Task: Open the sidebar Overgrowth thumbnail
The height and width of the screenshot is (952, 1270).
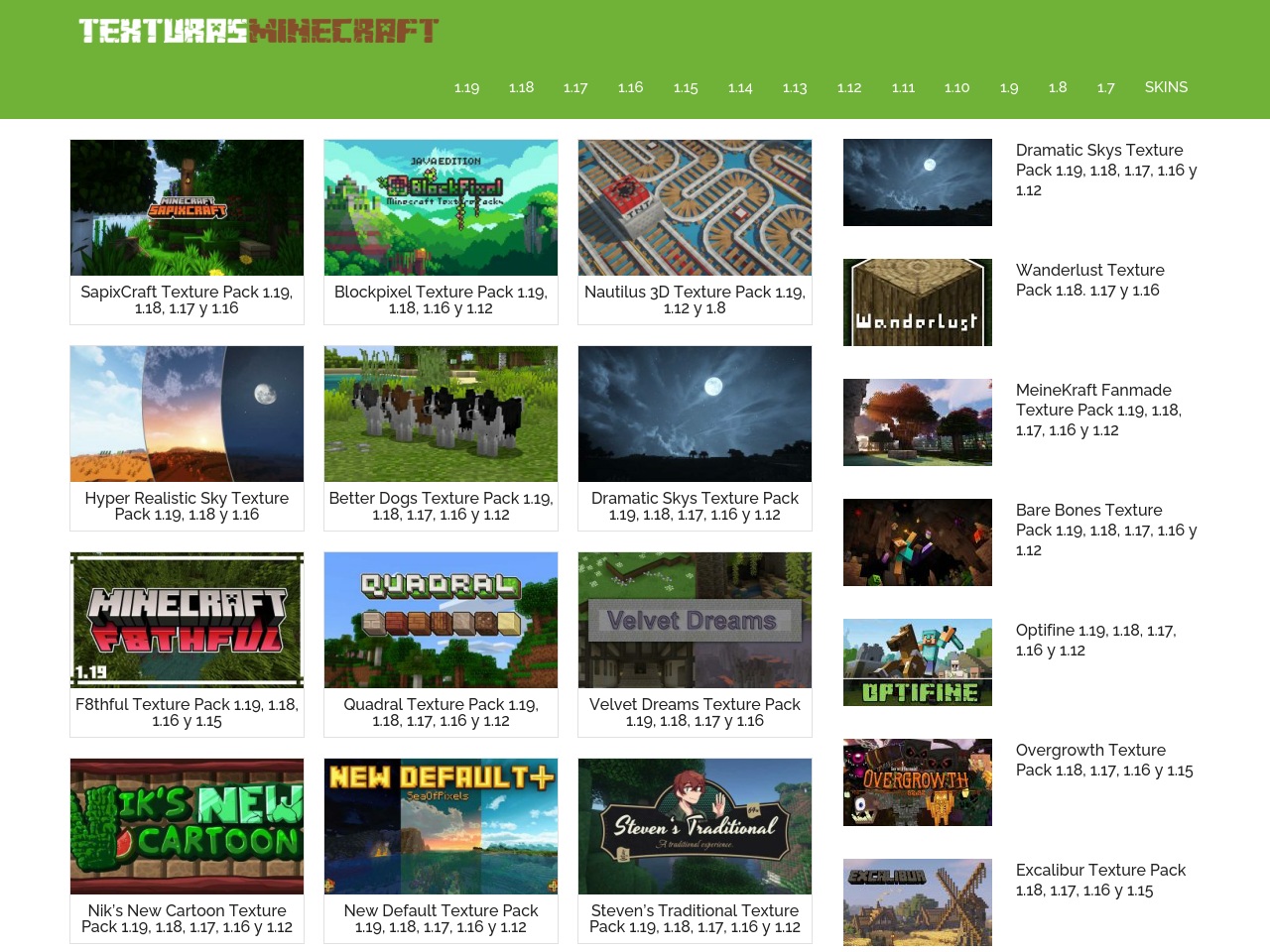Action: 918,782
